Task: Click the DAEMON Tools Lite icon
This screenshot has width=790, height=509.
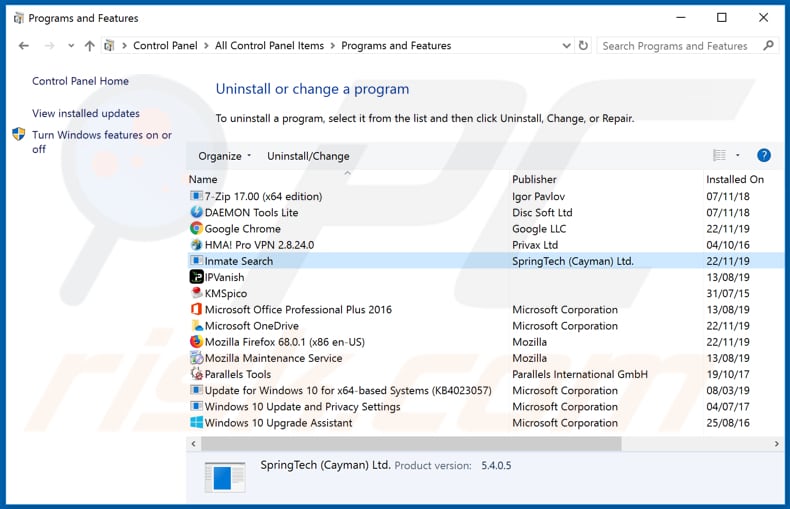Action: [196, 212]
